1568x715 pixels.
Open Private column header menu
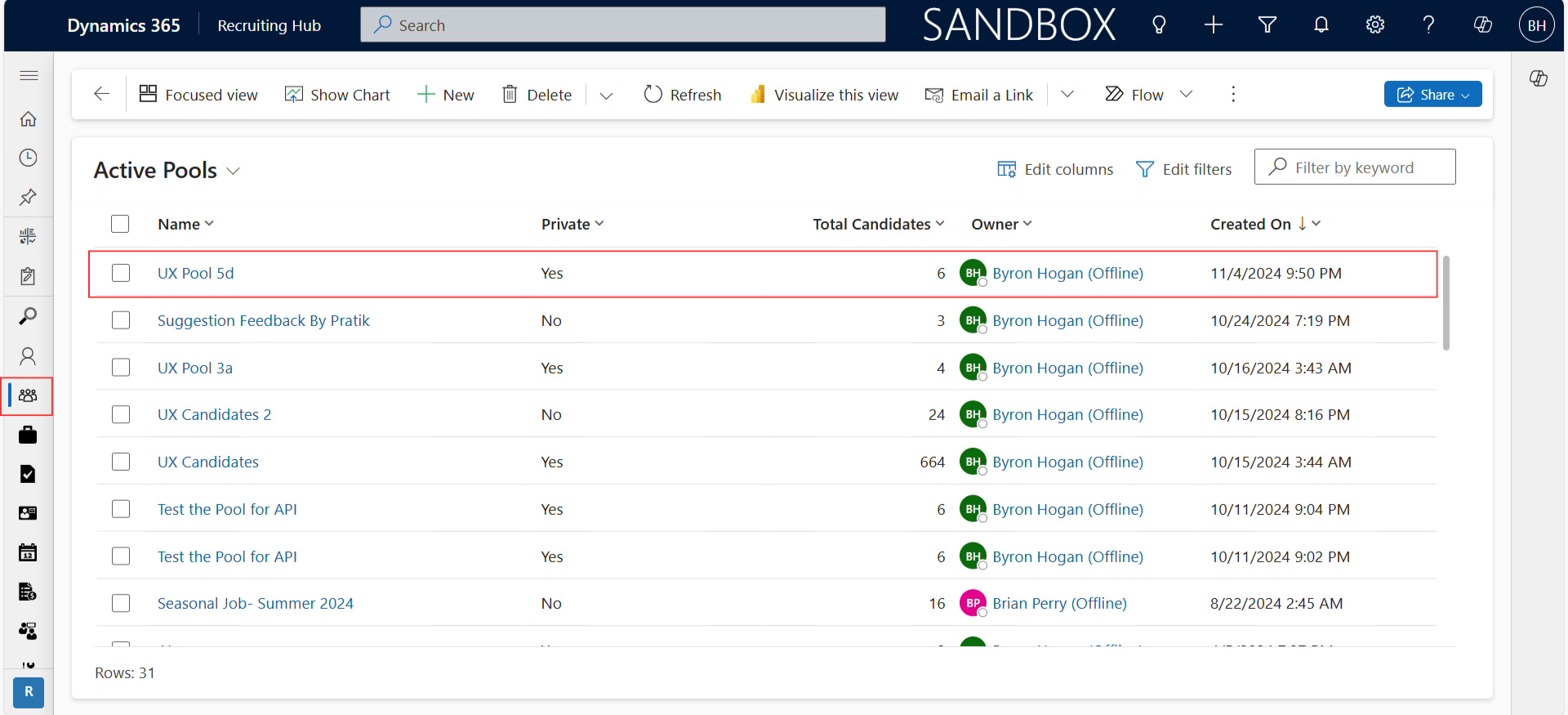pyautogui.click(x=572, y=224)
